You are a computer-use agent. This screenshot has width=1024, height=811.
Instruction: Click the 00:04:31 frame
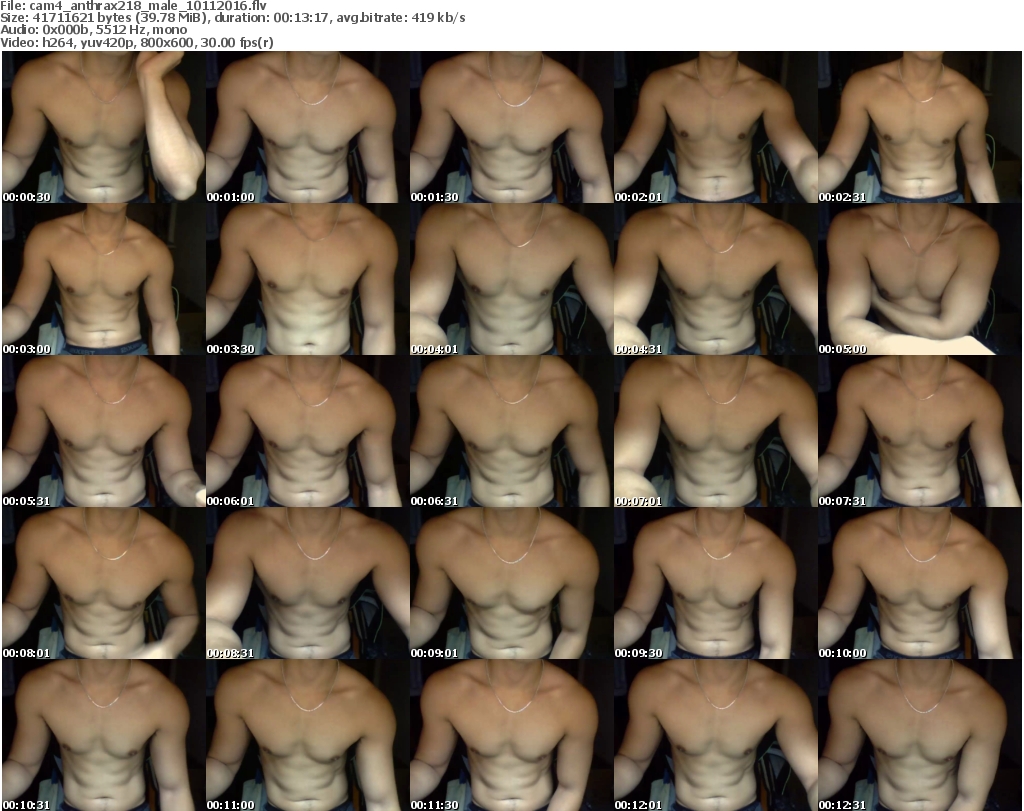pyautogui.click(x=715, y=279)
